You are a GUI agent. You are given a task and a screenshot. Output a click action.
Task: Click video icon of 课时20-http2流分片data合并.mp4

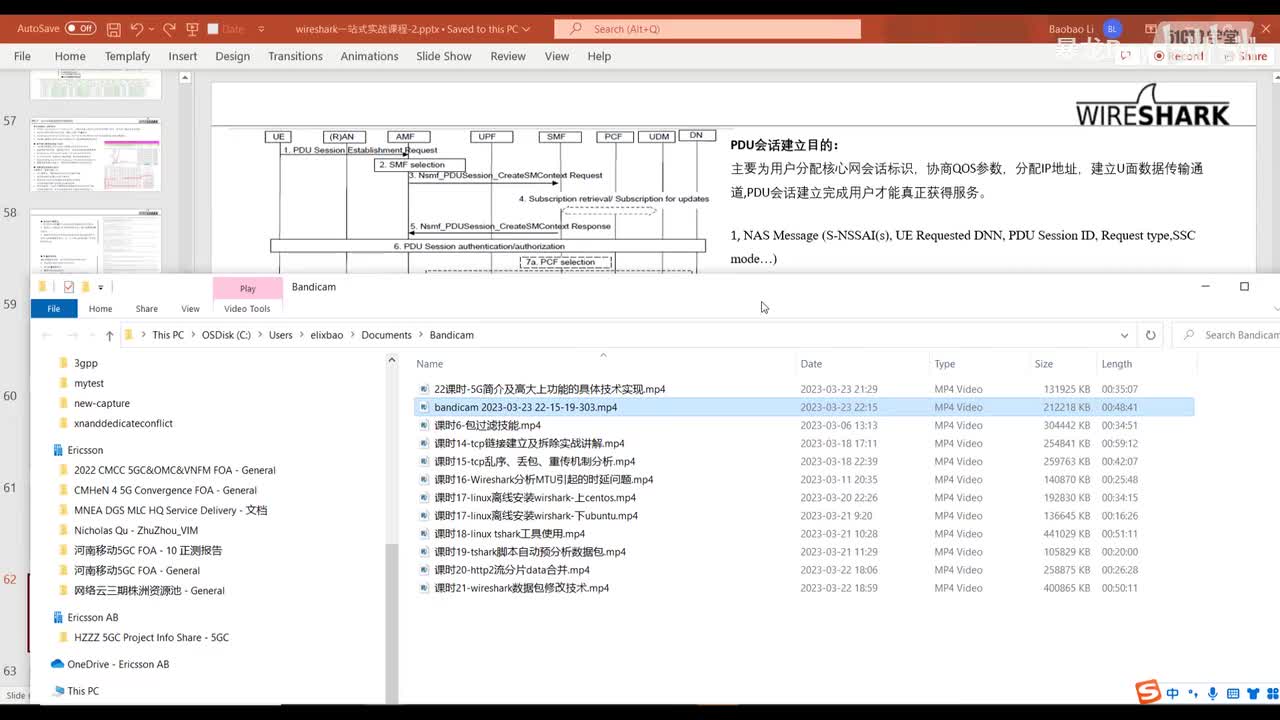tap(424, 570)
